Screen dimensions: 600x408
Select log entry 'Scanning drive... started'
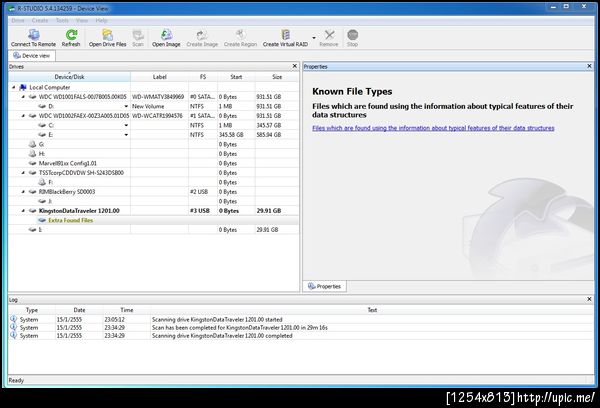coord(301,320)
